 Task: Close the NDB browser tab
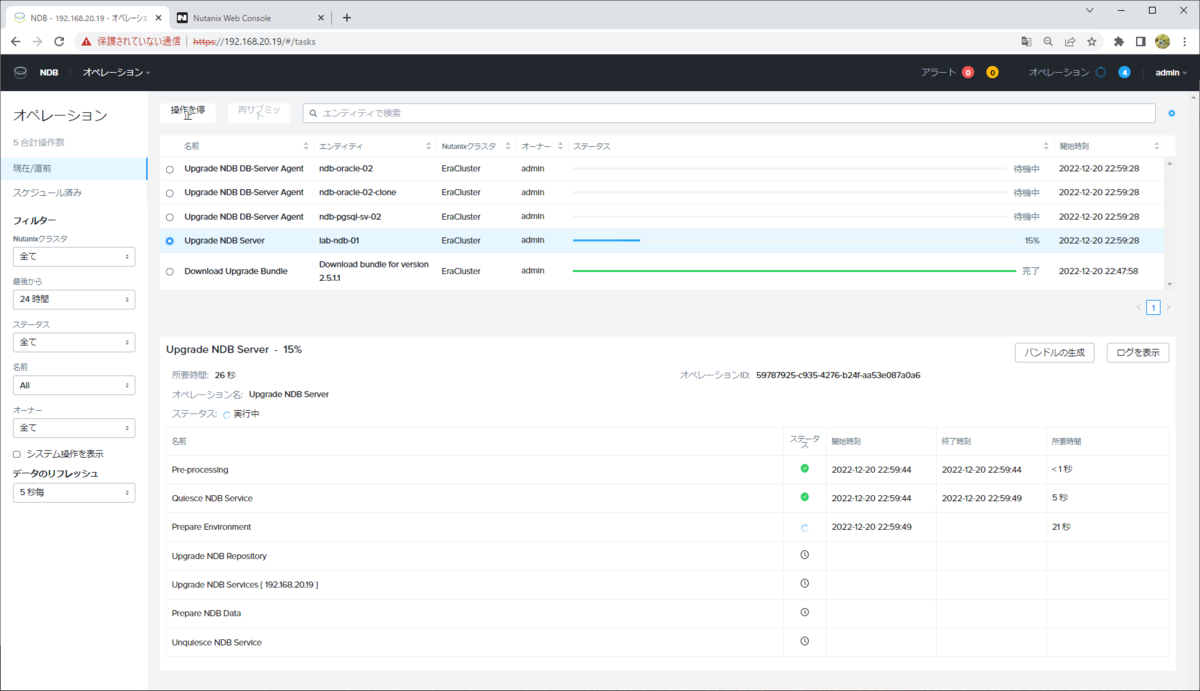(x=156, y=17)
